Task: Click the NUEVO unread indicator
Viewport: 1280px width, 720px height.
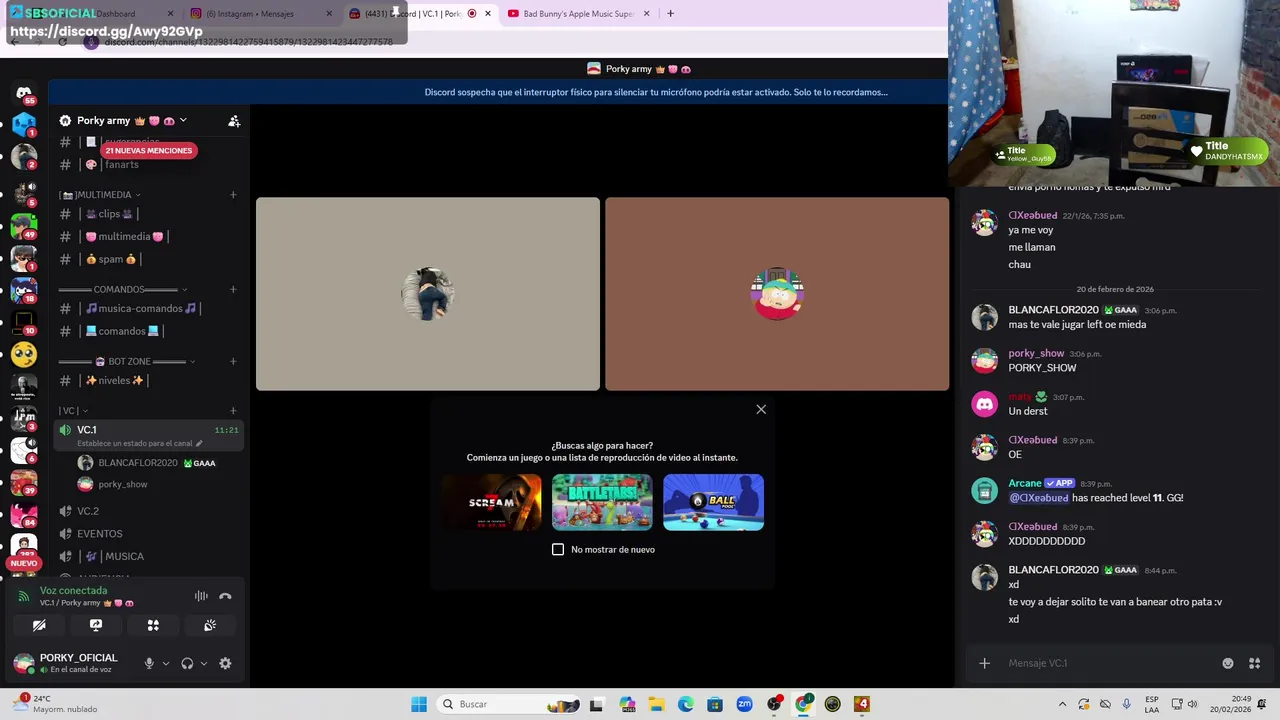Action: (24, 563)
